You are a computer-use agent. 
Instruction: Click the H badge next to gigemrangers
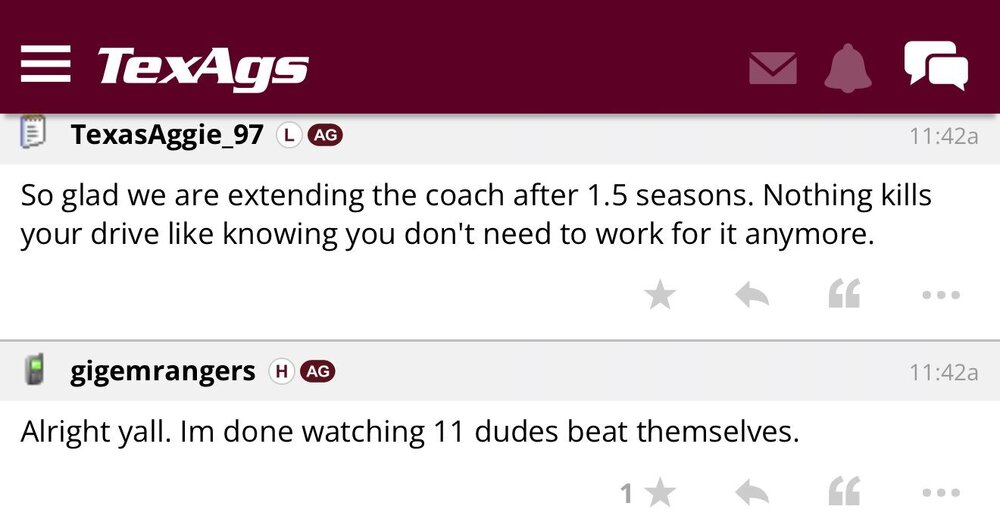click(x=282, y=372)
